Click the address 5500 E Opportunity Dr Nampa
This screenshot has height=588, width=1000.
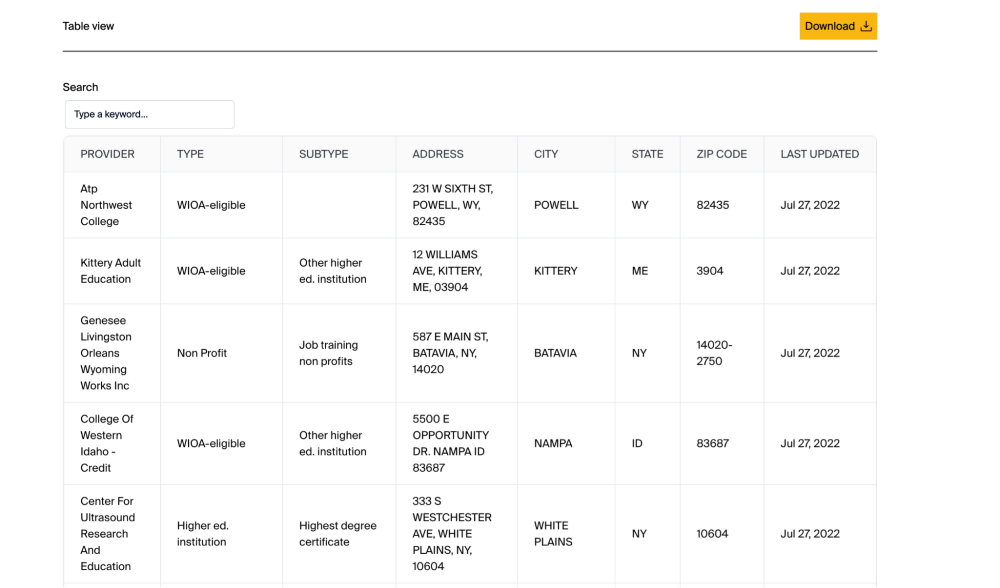(450, 443)
